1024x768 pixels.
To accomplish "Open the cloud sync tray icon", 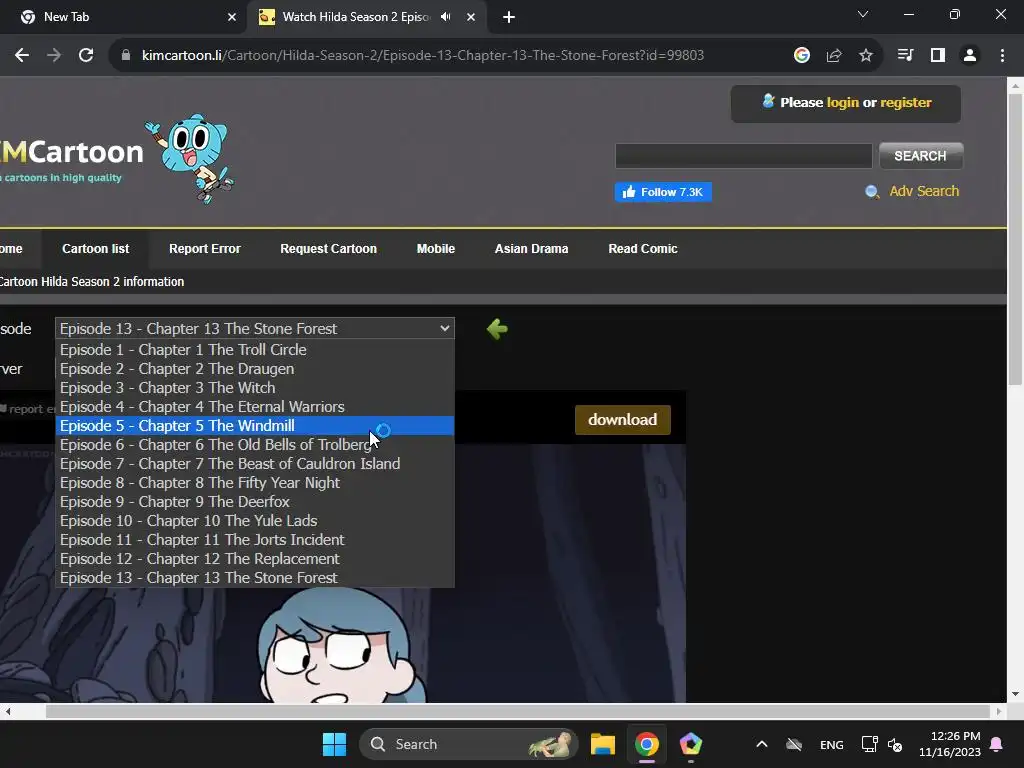I will pyautogui.click(x=794, y=744).
